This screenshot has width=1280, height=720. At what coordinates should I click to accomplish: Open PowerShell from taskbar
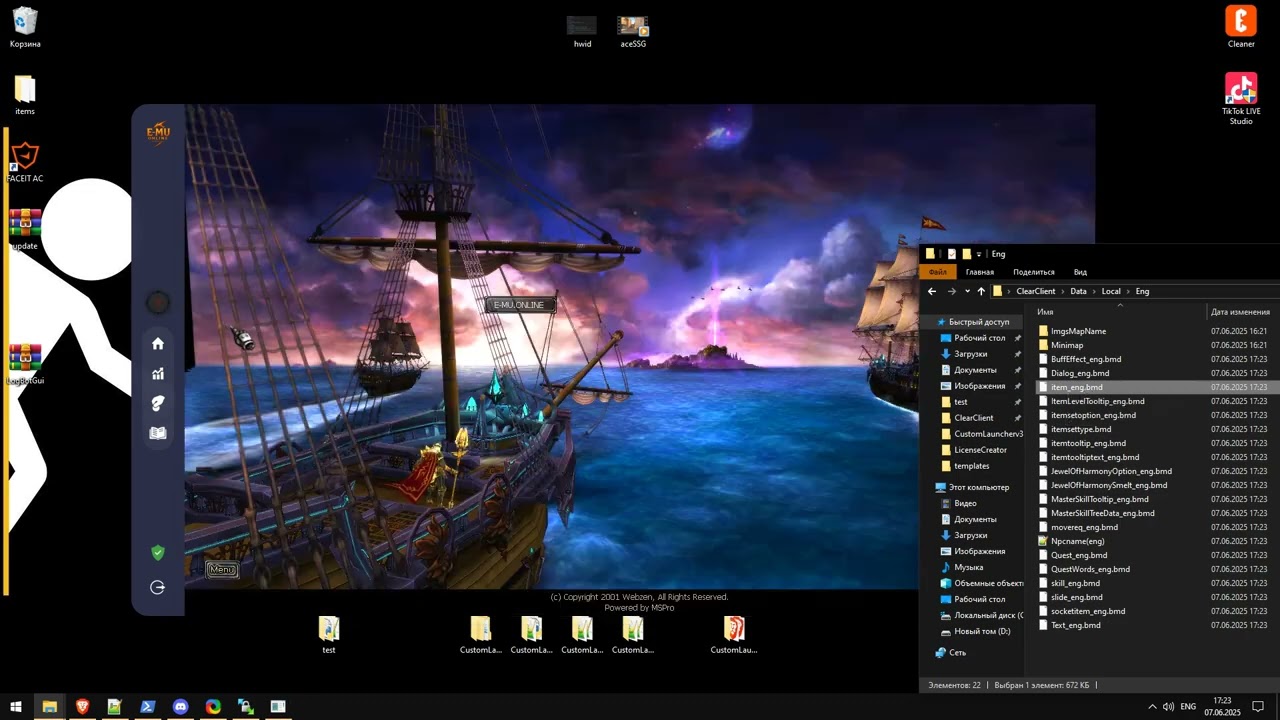point(147,707)
